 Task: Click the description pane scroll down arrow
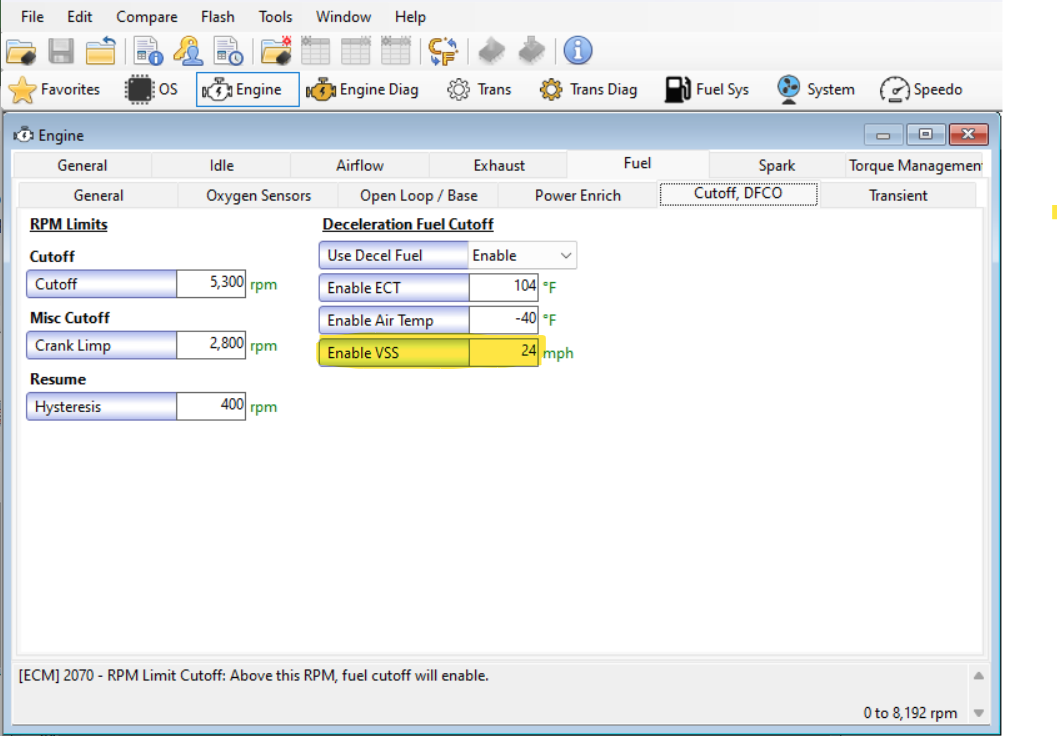[x=979, y=713]
